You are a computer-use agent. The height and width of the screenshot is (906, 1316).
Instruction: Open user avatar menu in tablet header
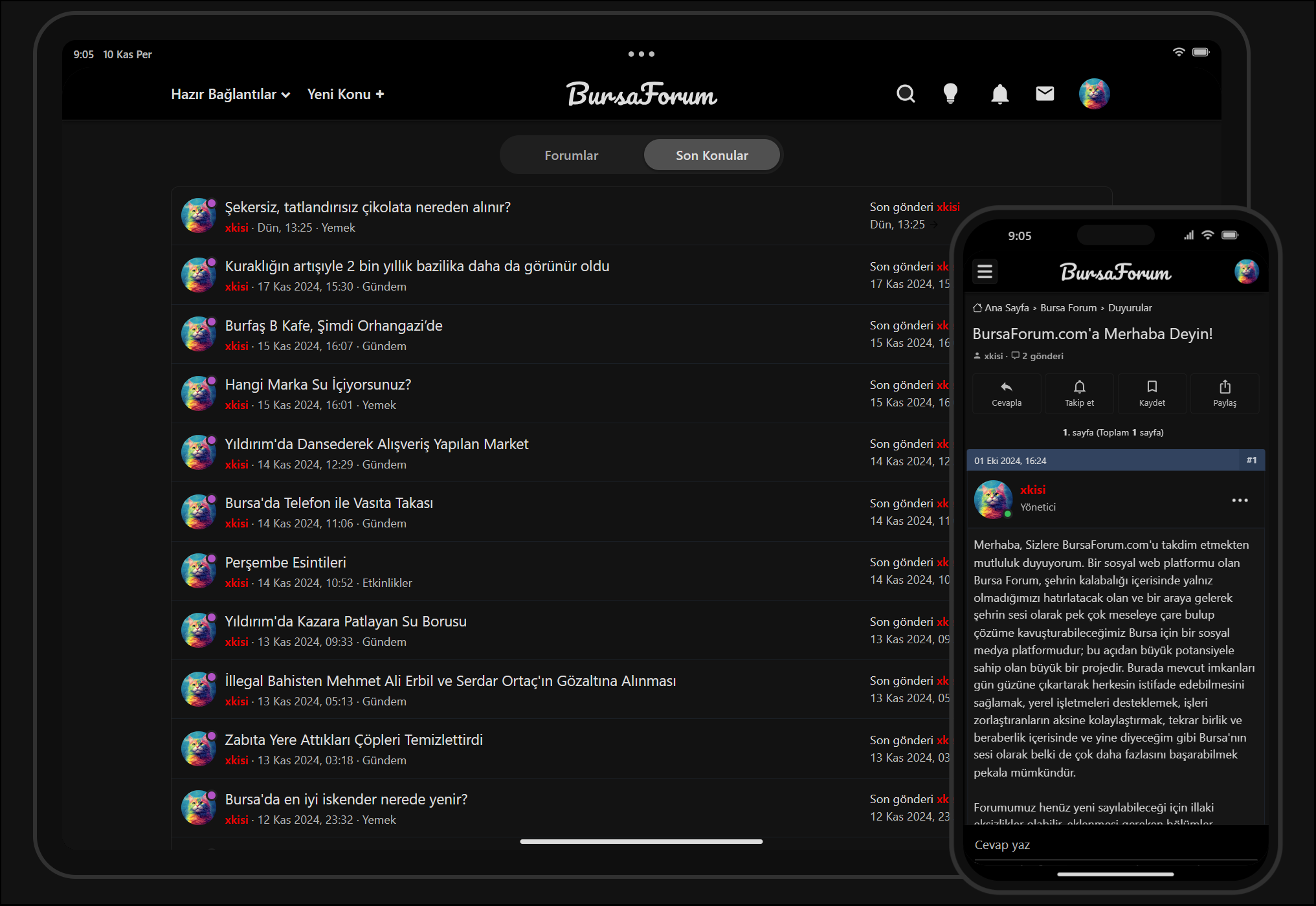(x=1094, y=94)
